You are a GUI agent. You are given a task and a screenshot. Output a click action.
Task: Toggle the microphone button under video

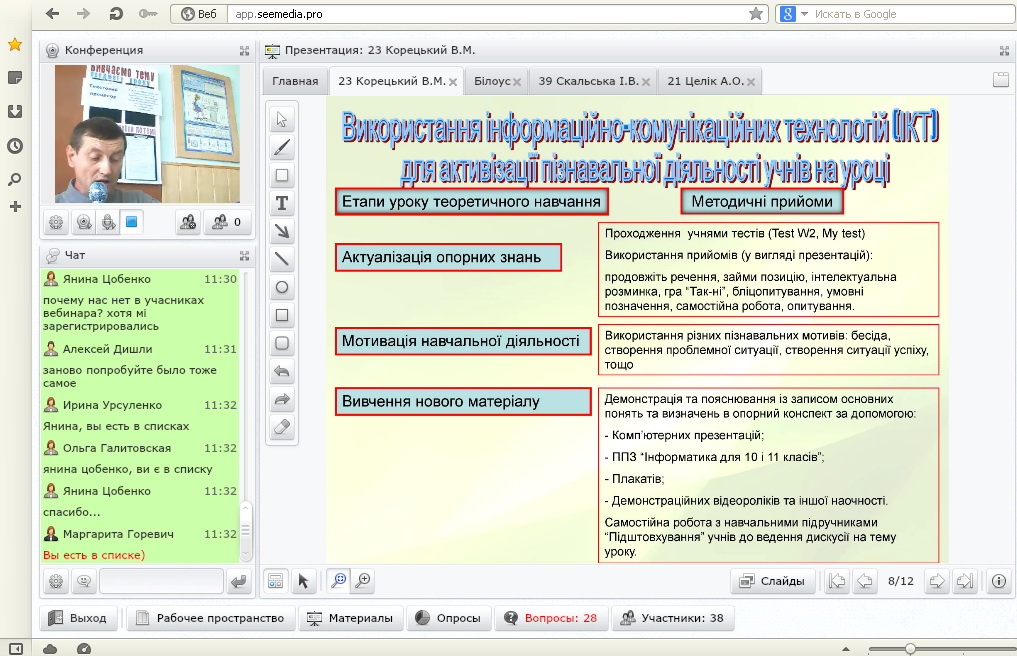[108, 223]
